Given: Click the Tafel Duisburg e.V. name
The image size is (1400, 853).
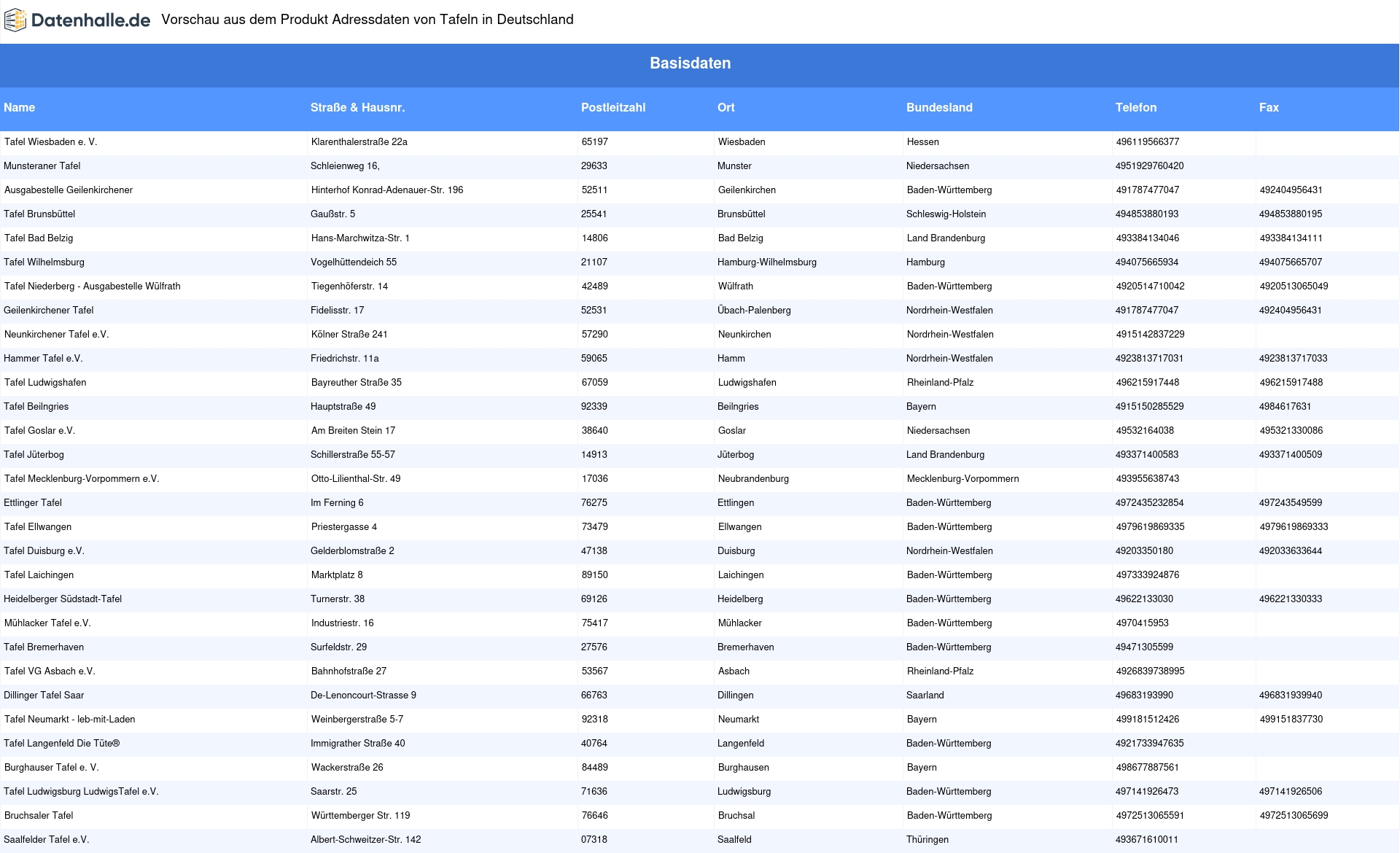Looking at the screenshot, I should 44,551.
